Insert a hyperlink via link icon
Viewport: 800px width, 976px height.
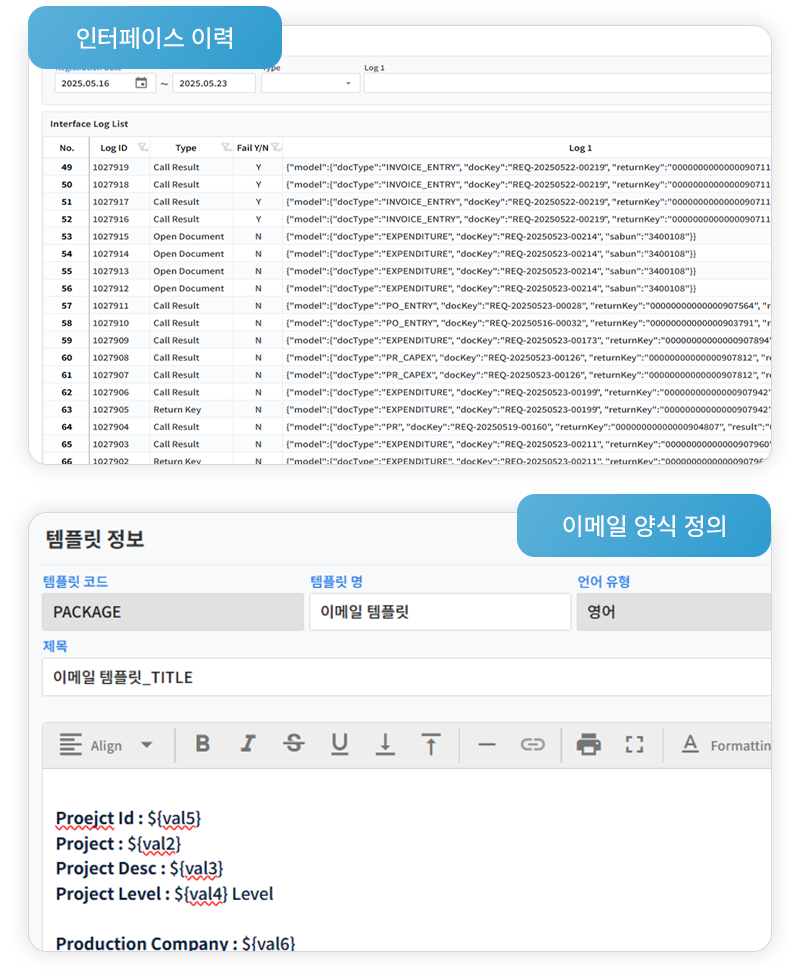click(532, 744)
